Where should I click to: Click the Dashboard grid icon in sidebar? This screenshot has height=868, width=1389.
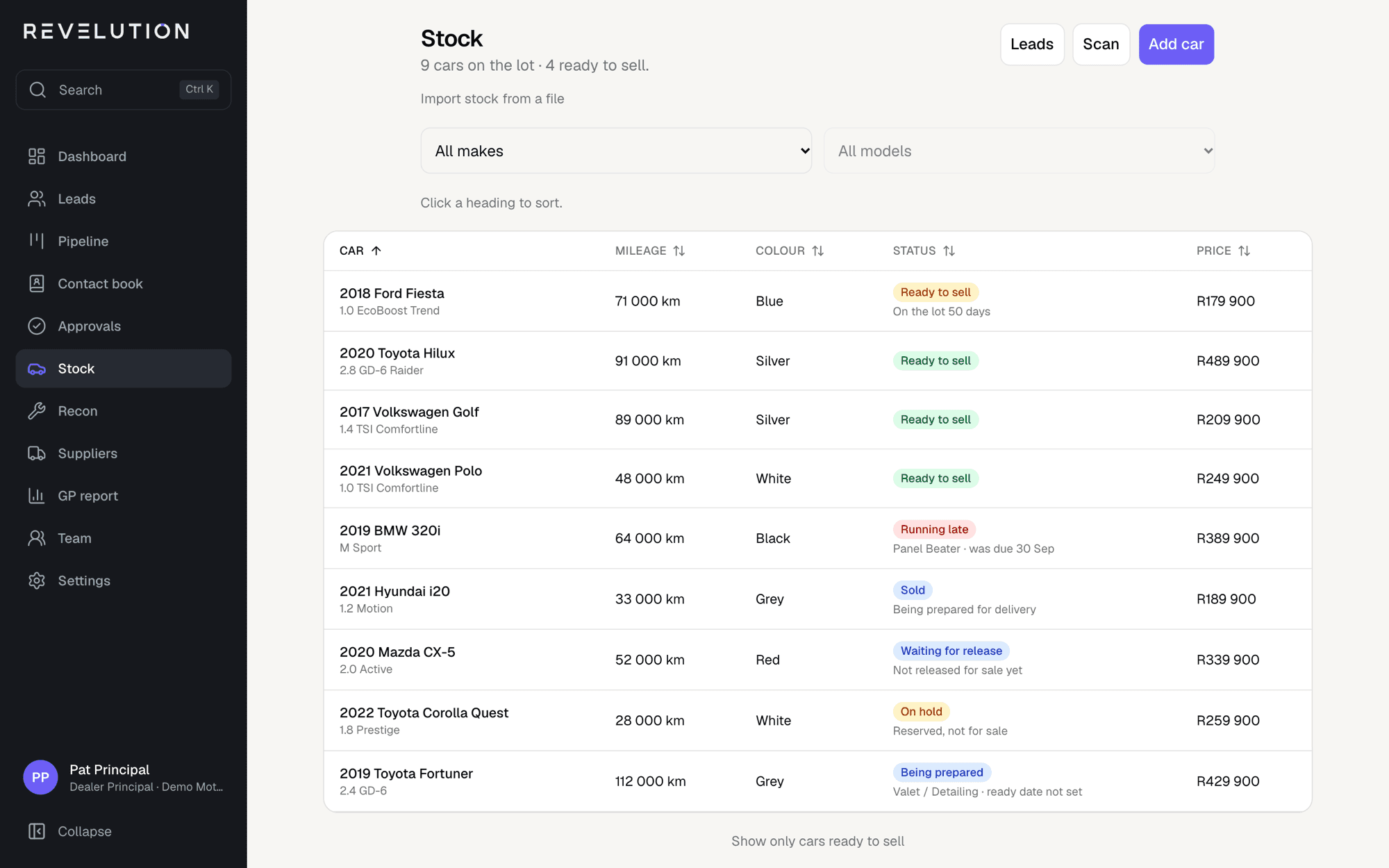pyautogui.click(x=37, y=156)
